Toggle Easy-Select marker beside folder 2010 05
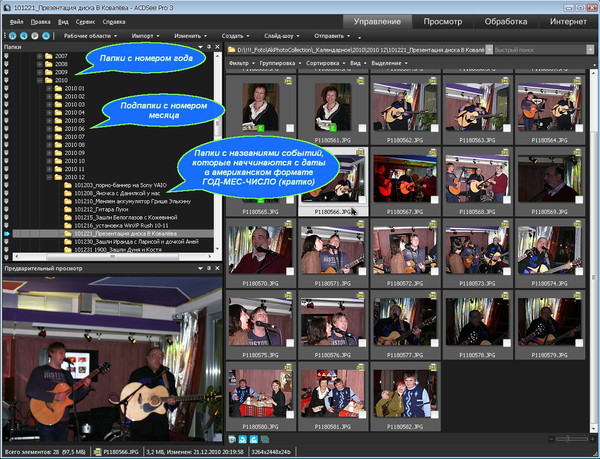Viewport: 600px width, 459px height. pos(6,120)
